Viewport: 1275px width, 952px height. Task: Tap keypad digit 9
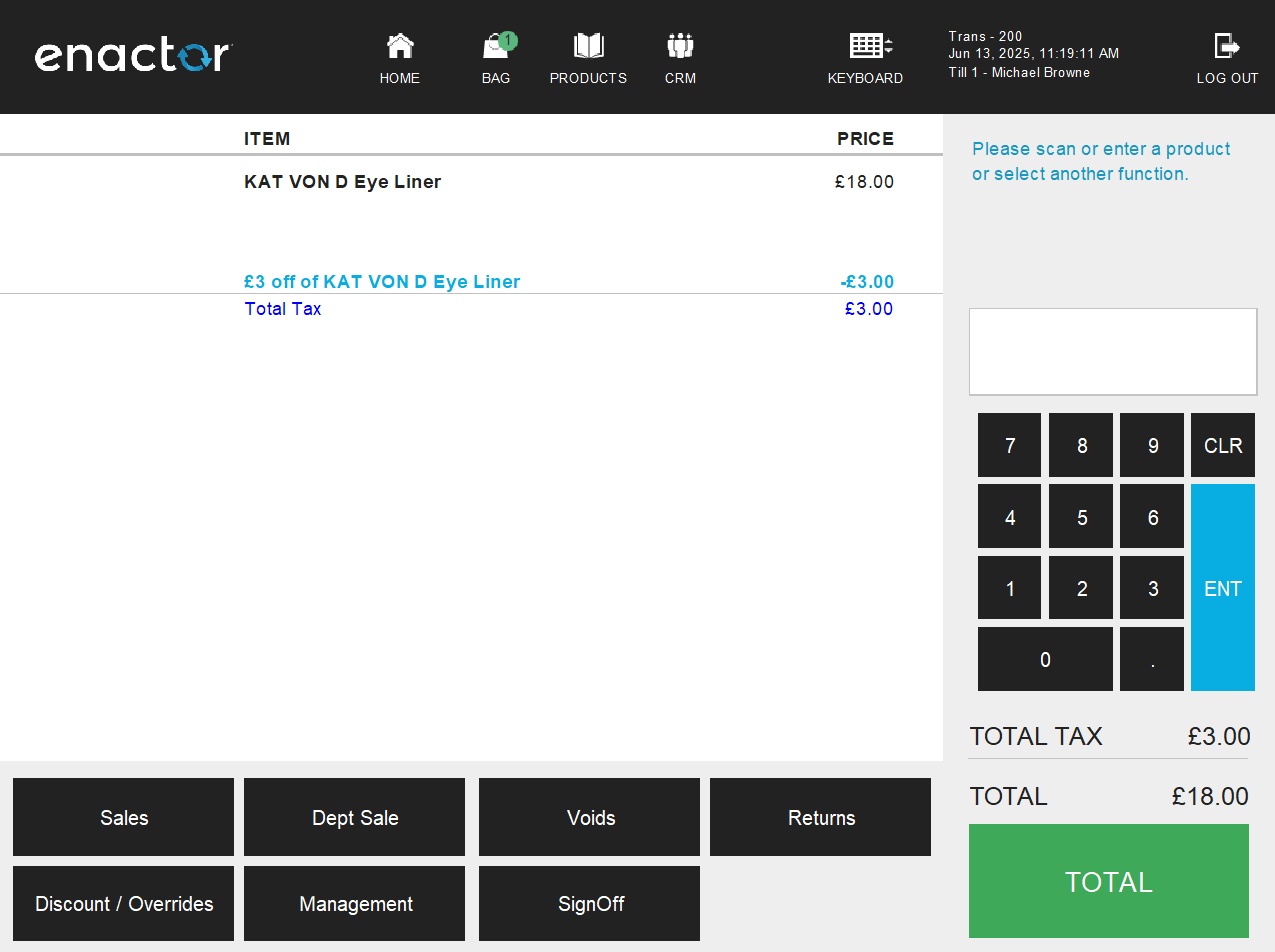click(x=1152, y=445)
